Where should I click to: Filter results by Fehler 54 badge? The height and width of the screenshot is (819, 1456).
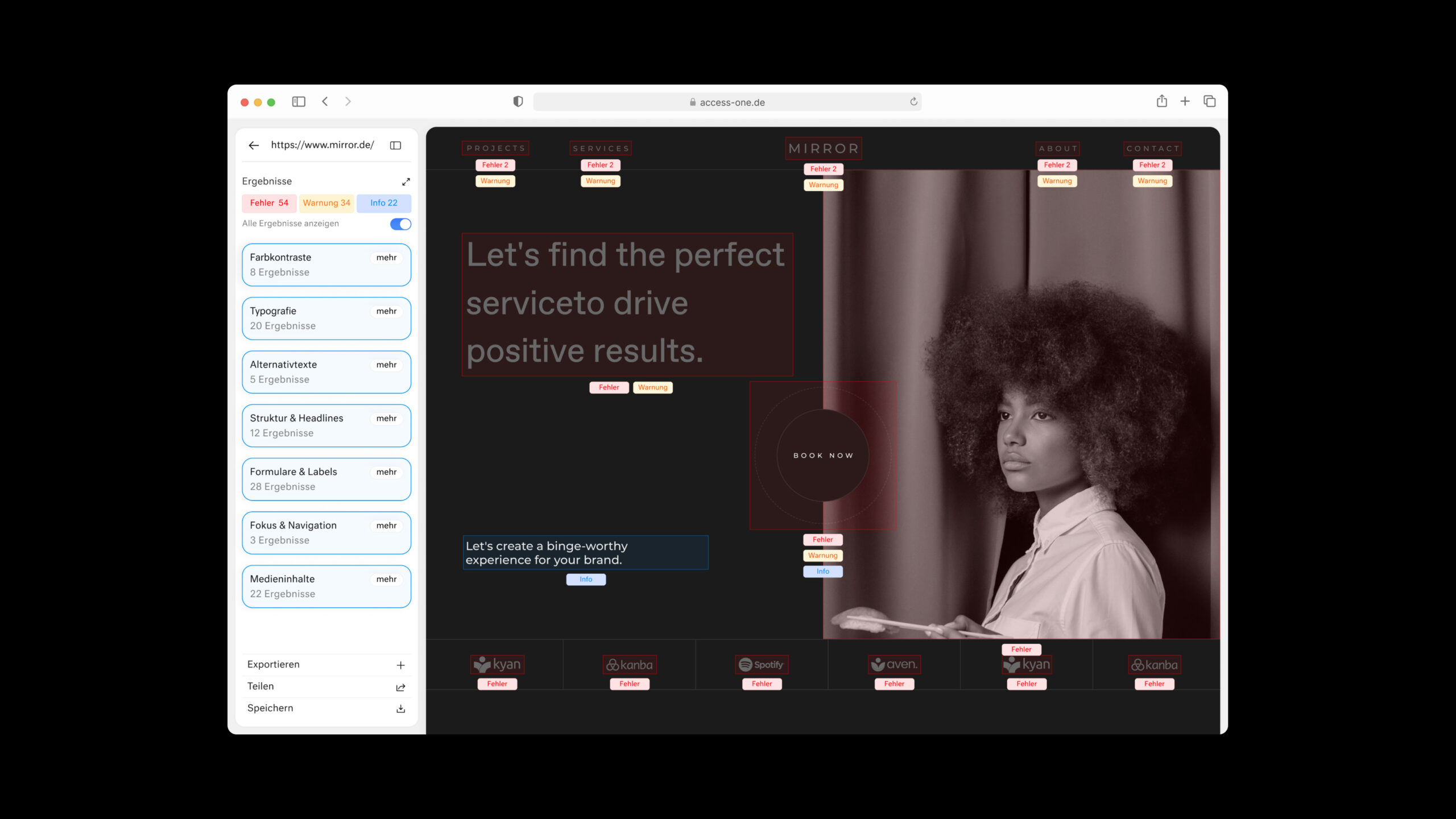click(x=269, y=203)
